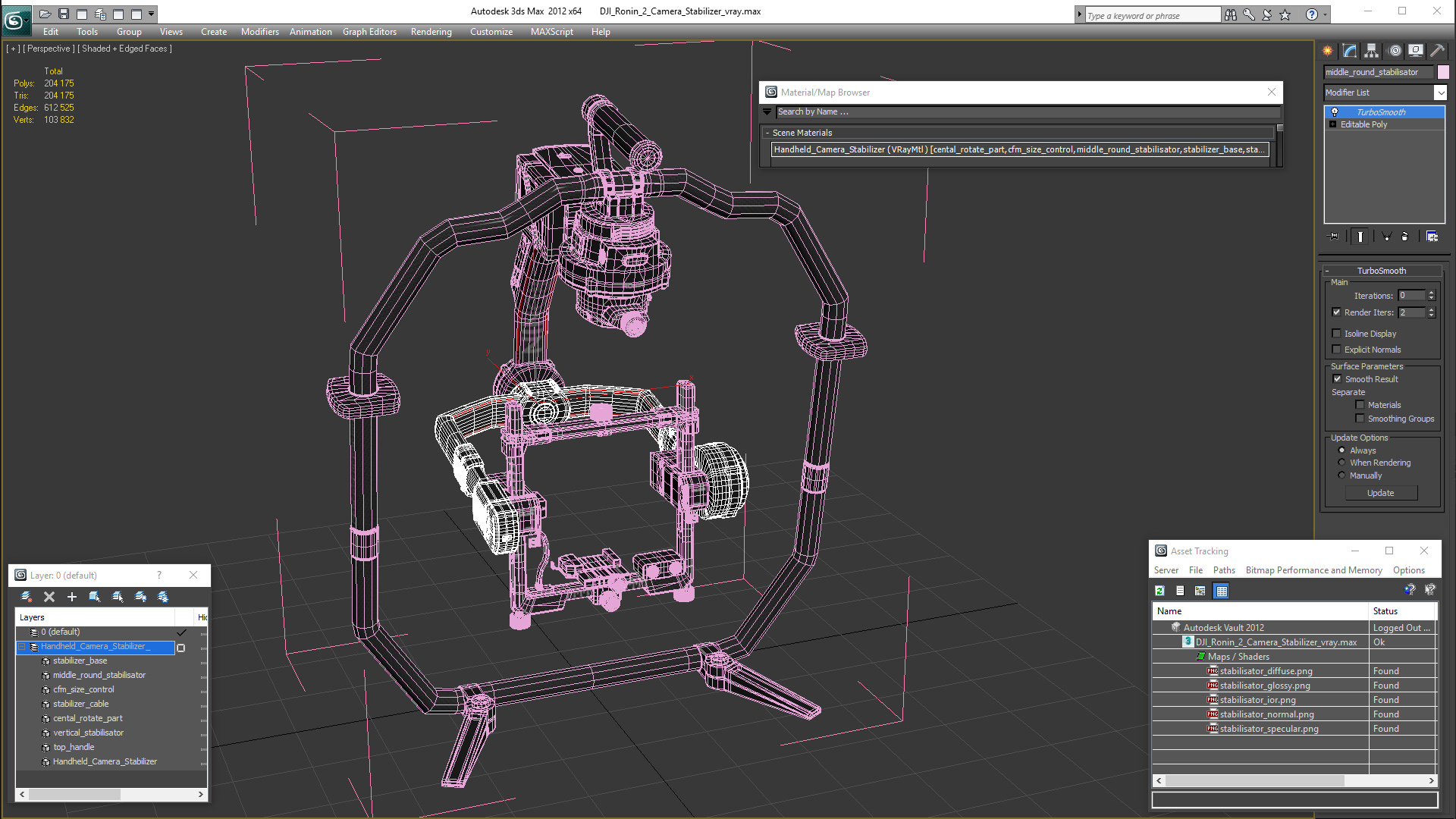The image size is (1456, 819).
Task: Toggle Render Iters checkbox
Action: [x=1336, y=312]
